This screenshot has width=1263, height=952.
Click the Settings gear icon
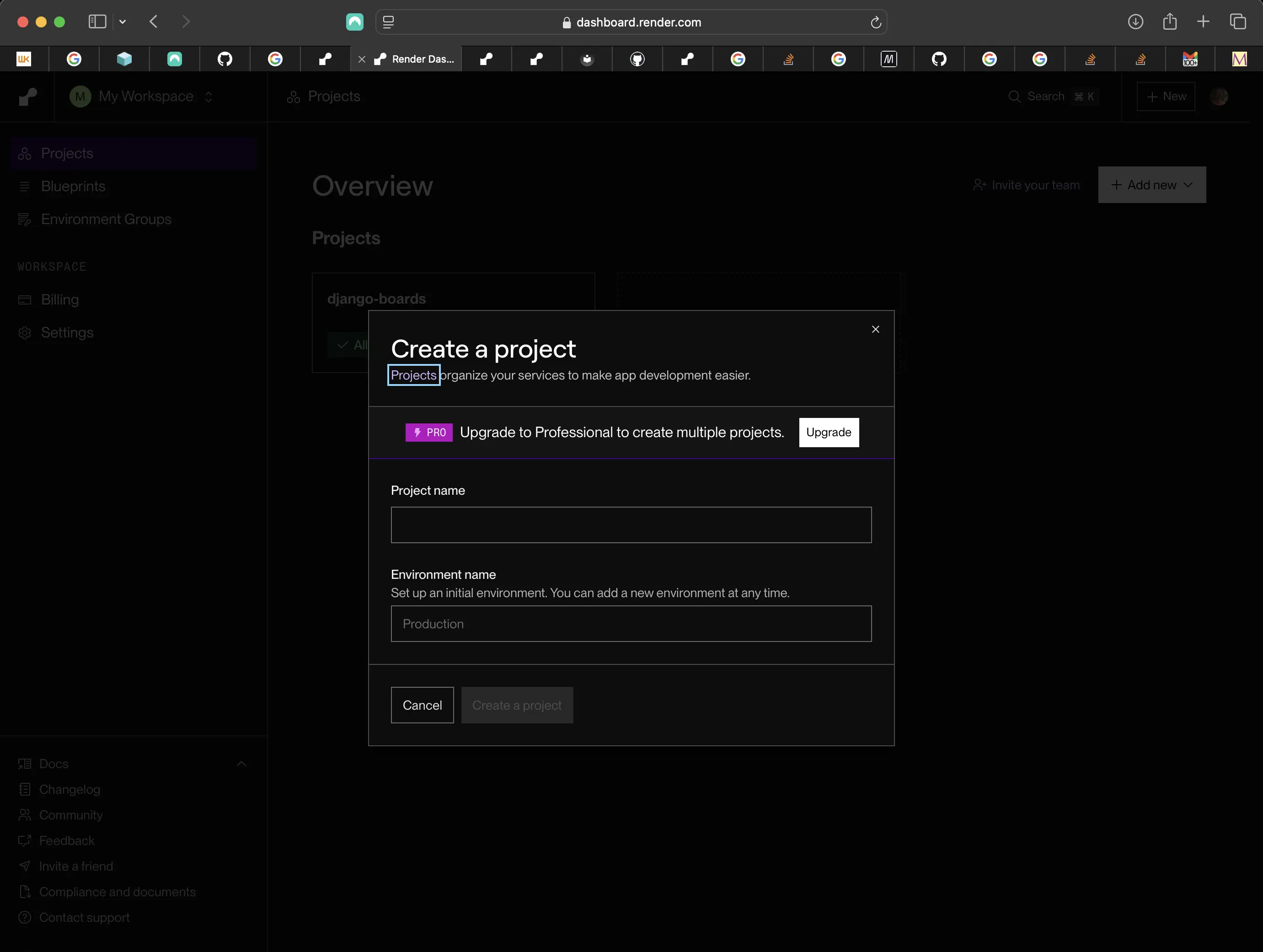point(25,332)
